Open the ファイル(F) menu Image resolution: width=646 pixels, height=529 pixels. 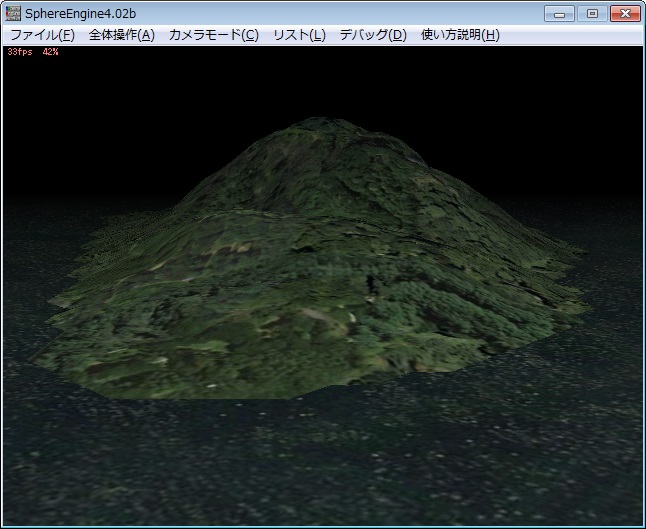[x=42, y=35]
